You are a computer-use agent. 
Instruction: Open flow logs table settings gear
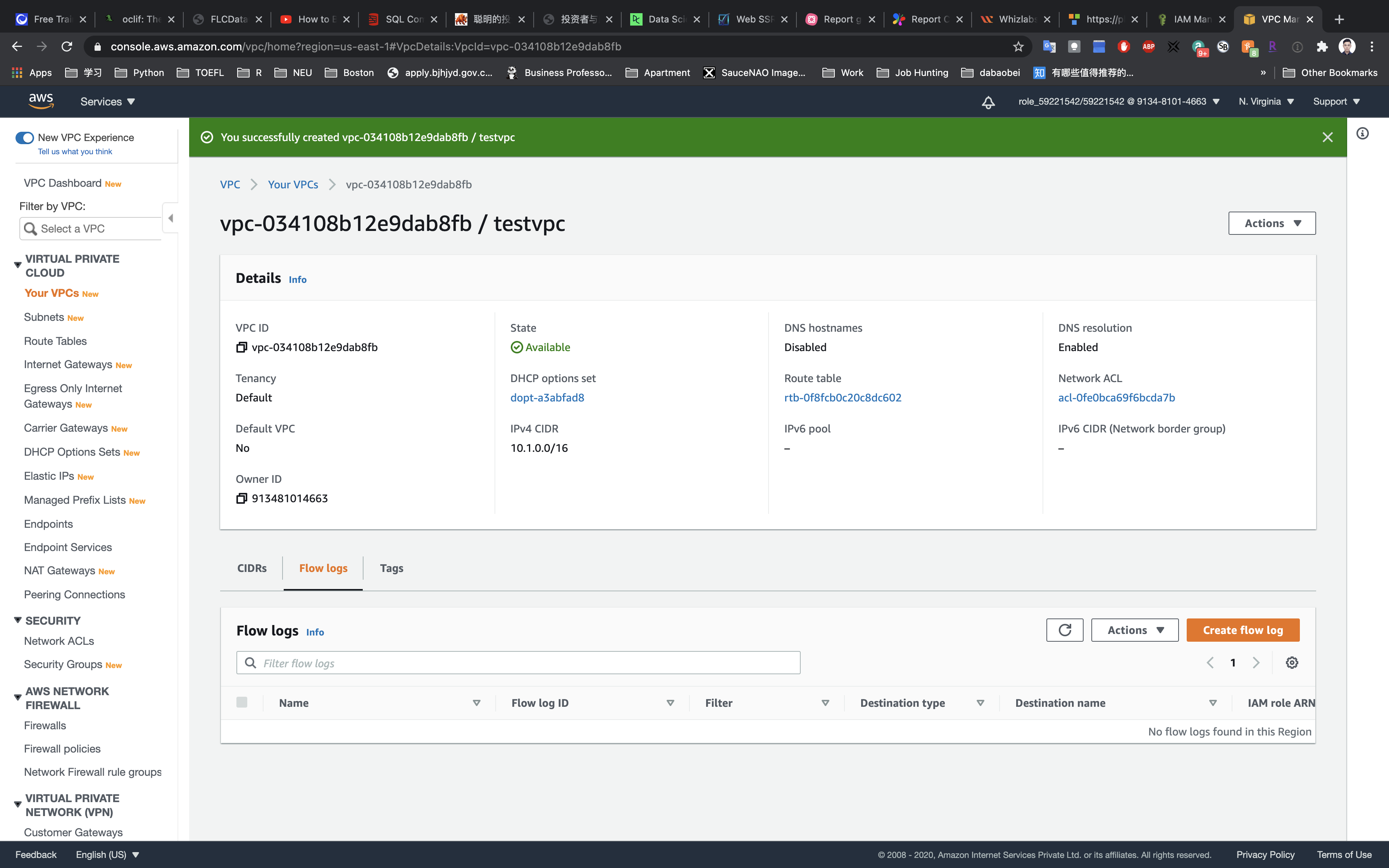pyautogui.click(x=1291, y=663)
